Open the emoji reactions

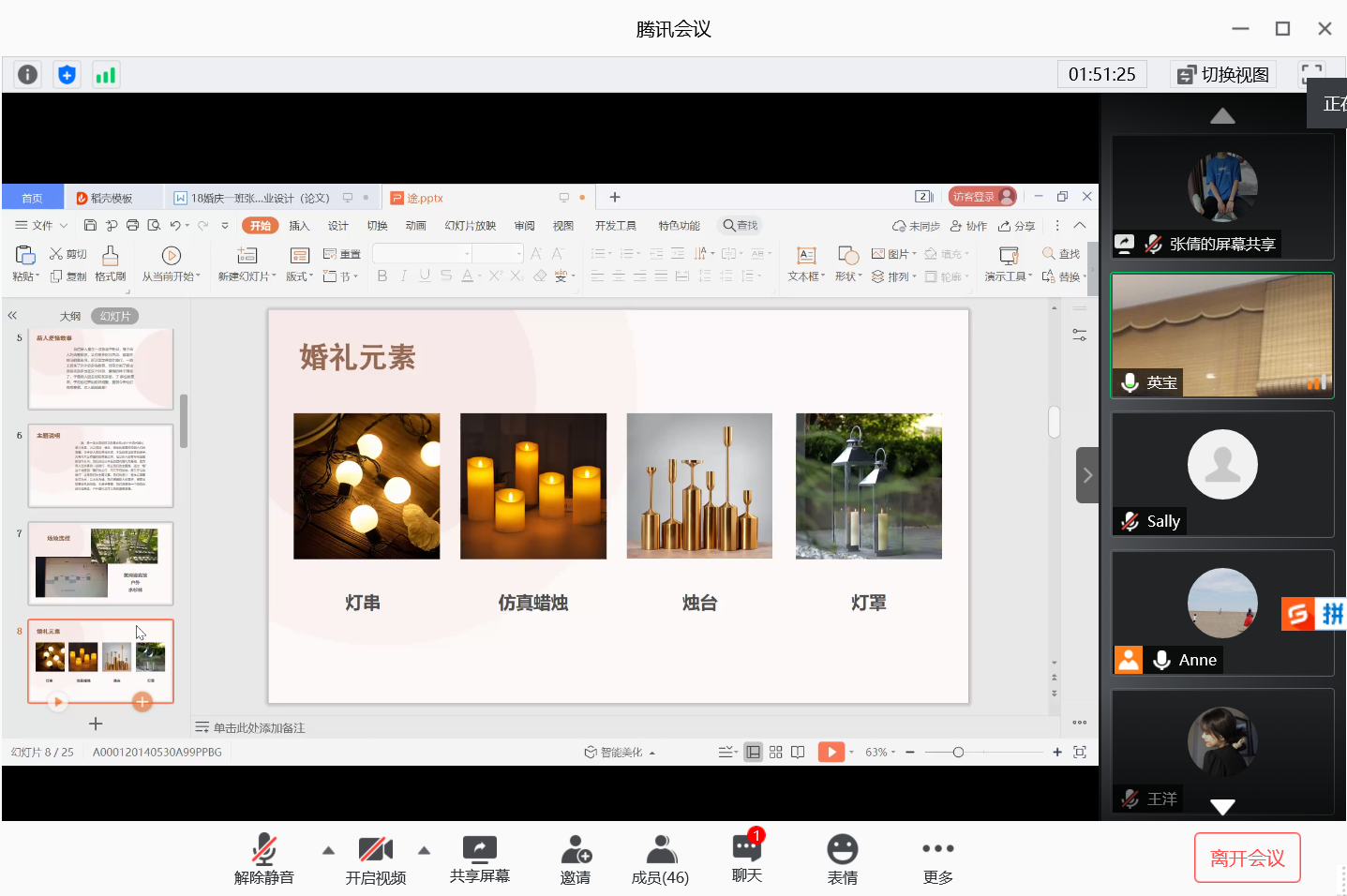click(842, 857)
